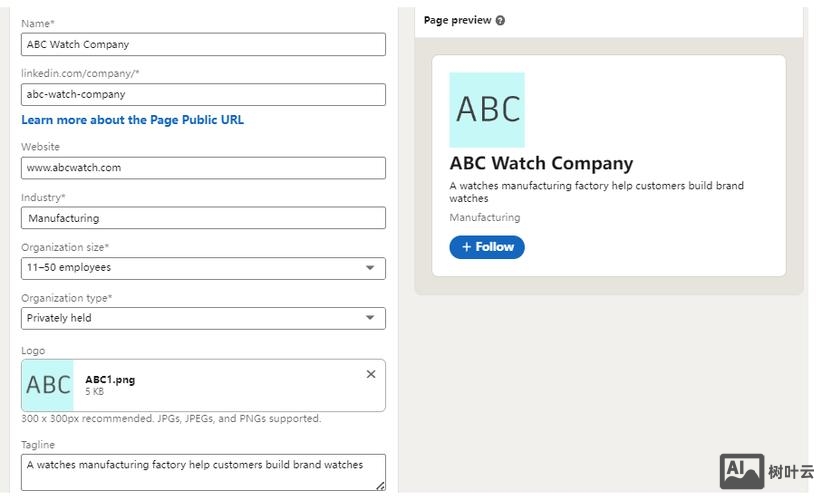Open Learn more about the Page Public URL
822x500 pixels.
[132, 120]
